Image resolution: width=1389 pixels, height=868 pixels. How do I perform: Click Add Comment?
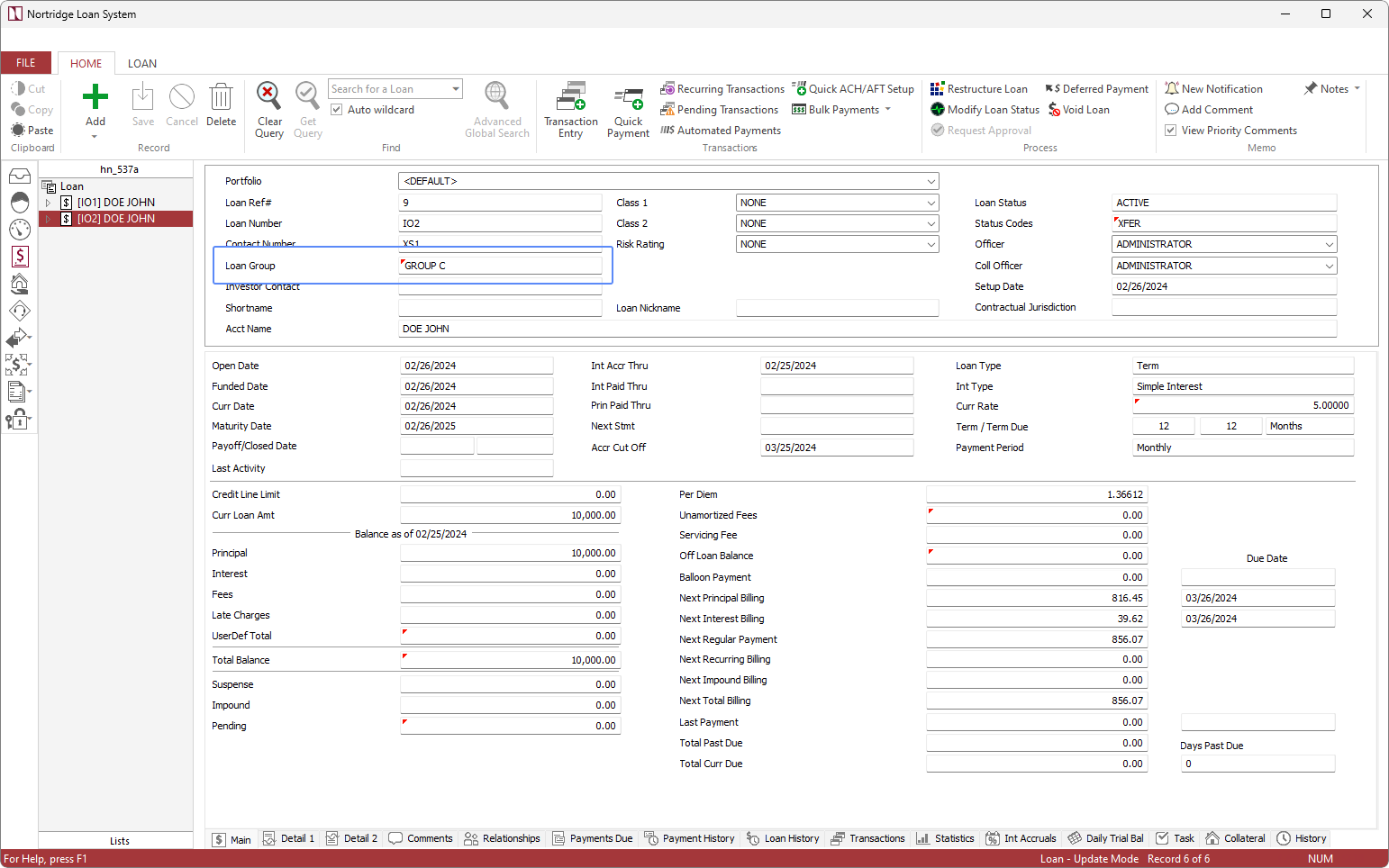click(x=1209, y=110)
